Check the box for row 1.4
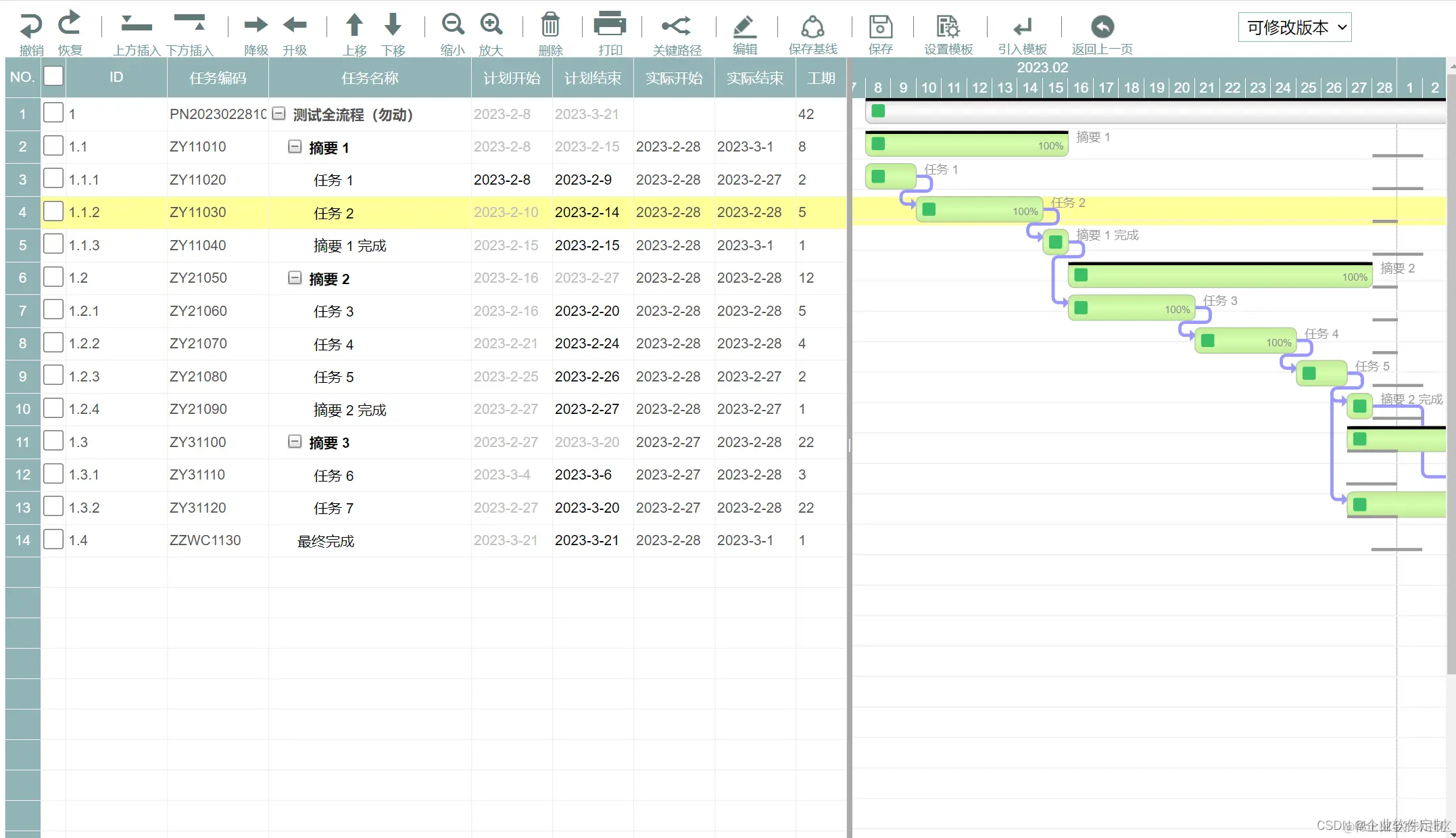Image resolution: width=1456 pixels, height=838 pixels. point(53,539)
